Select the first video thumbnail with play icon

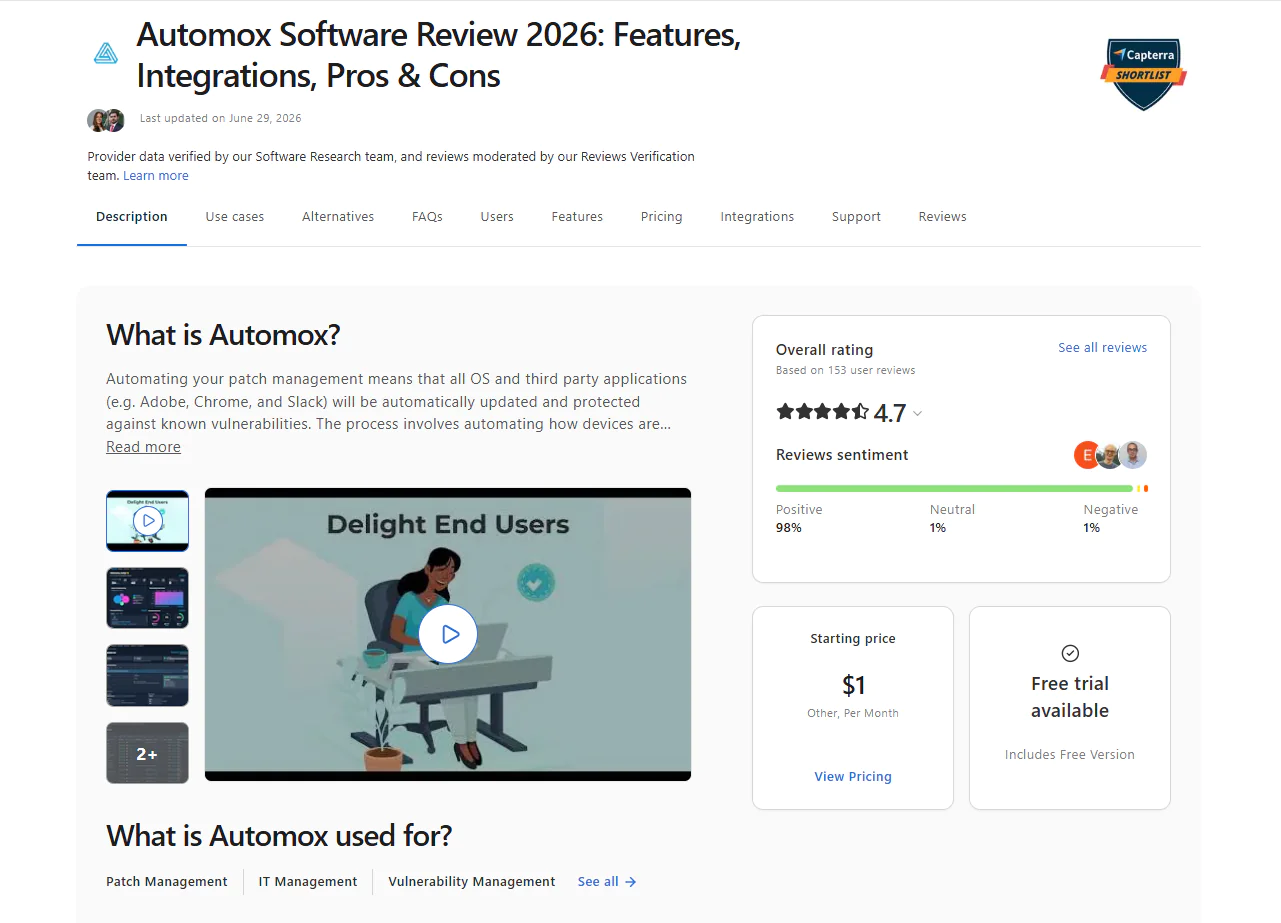pyautogui.click(x=147, y=520)
